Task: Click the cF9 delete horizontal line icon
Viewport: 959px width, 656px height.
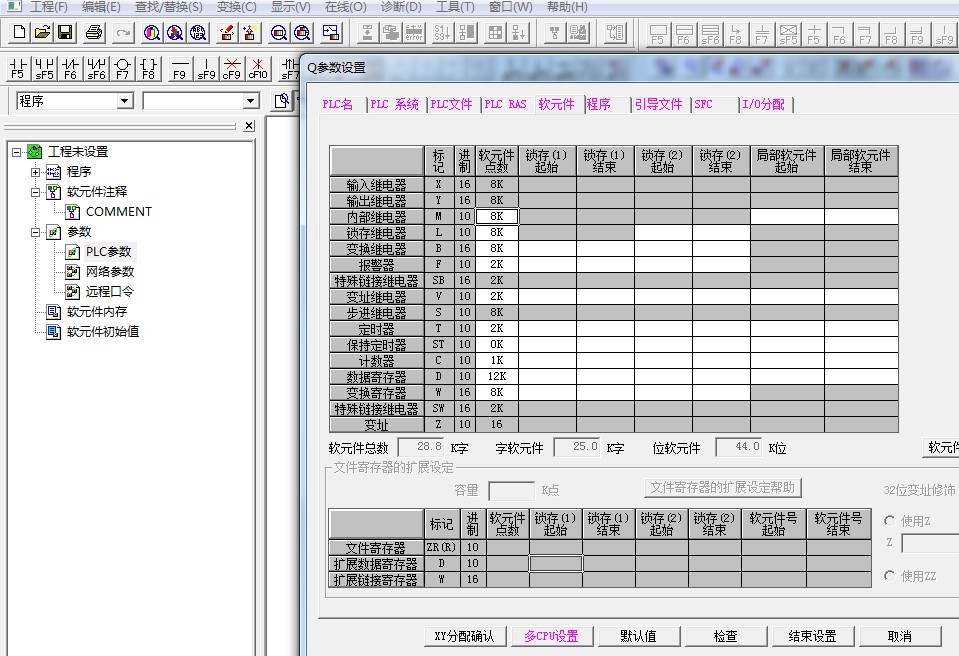Action: [232, 69]
